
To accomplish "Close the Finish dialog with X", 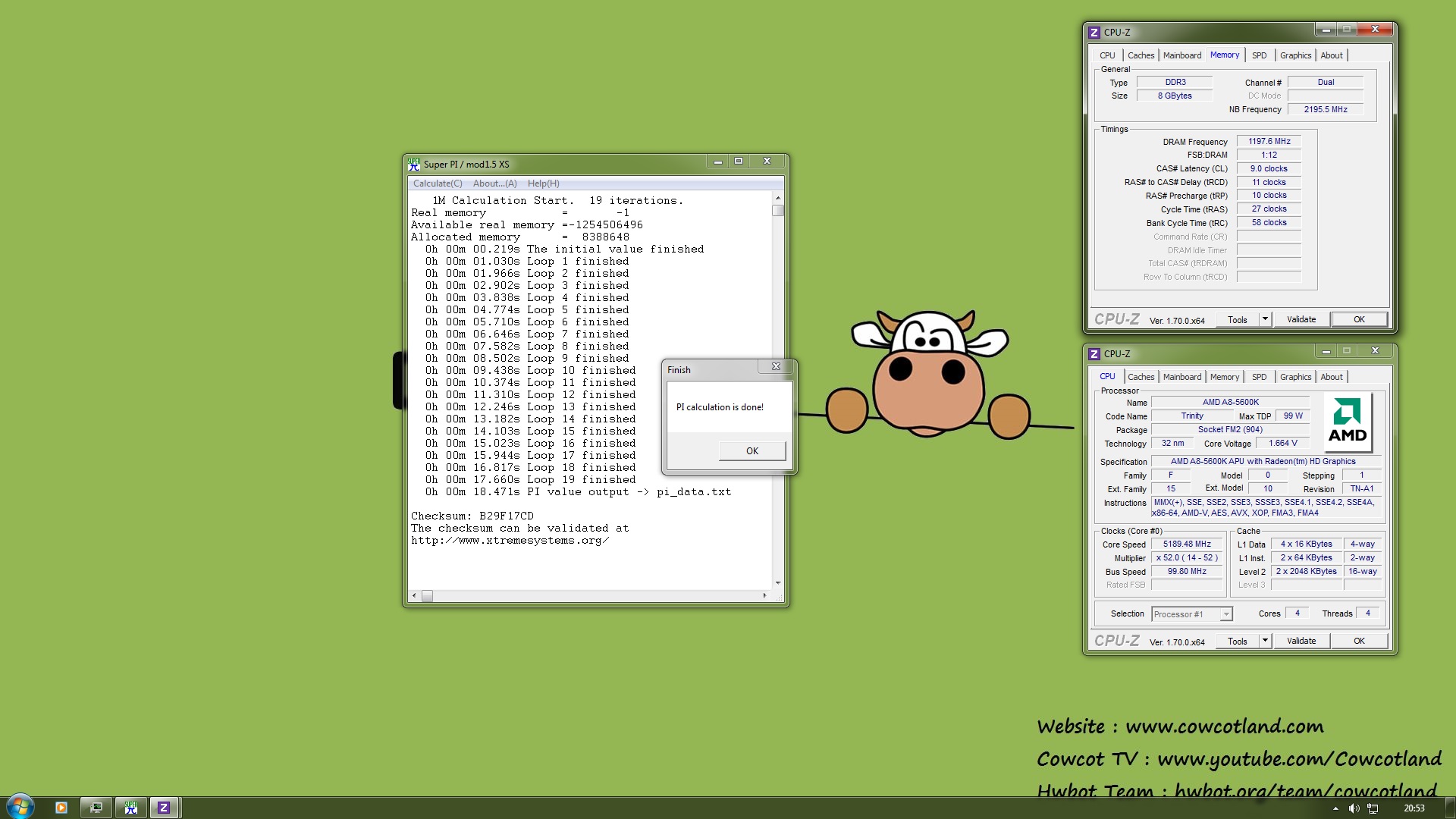I will pos(776,366).
